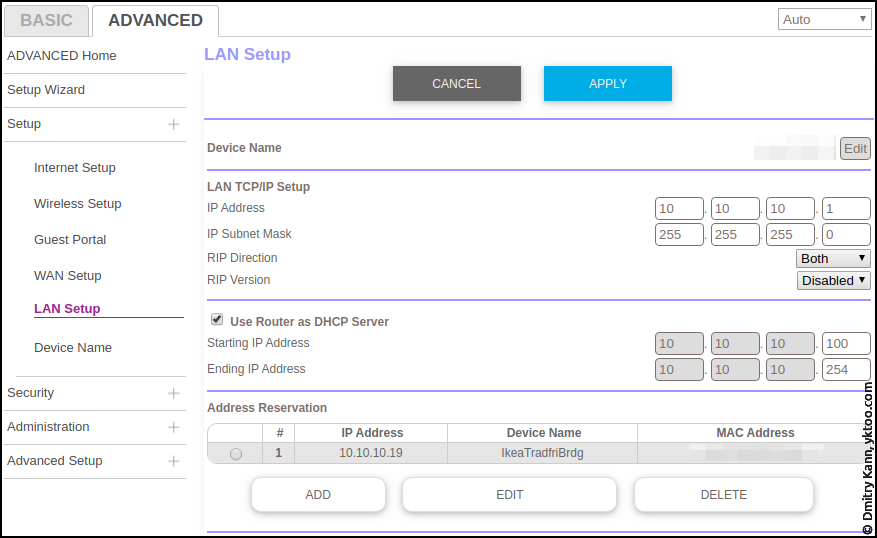
Task: Click first grayed octet of Starting IP Address
Action: (x=679, y=343)
